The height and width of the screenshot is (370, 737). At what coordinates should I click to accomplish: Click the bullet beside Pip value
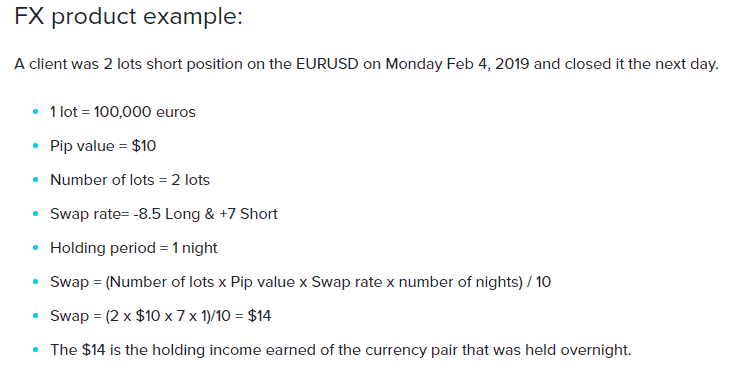click(x=35, y=146)
